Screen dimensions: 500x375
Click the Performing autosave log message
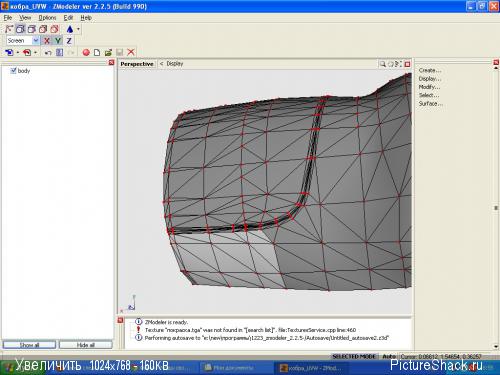(x=267, y=338)
